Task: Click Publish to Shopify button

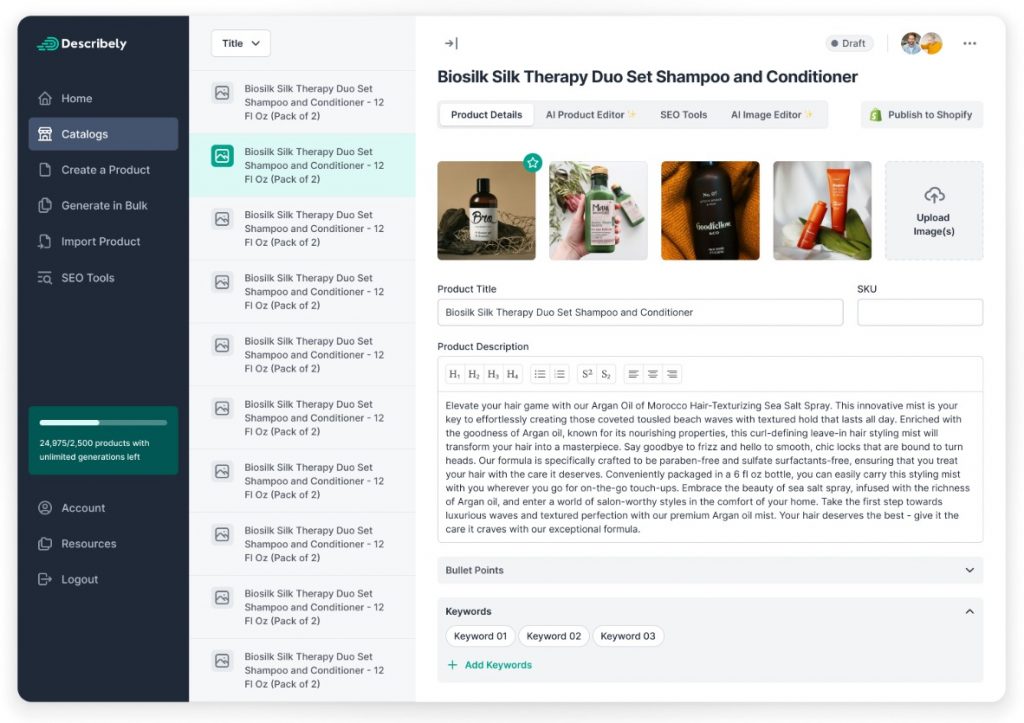Action: coord(921,115)
